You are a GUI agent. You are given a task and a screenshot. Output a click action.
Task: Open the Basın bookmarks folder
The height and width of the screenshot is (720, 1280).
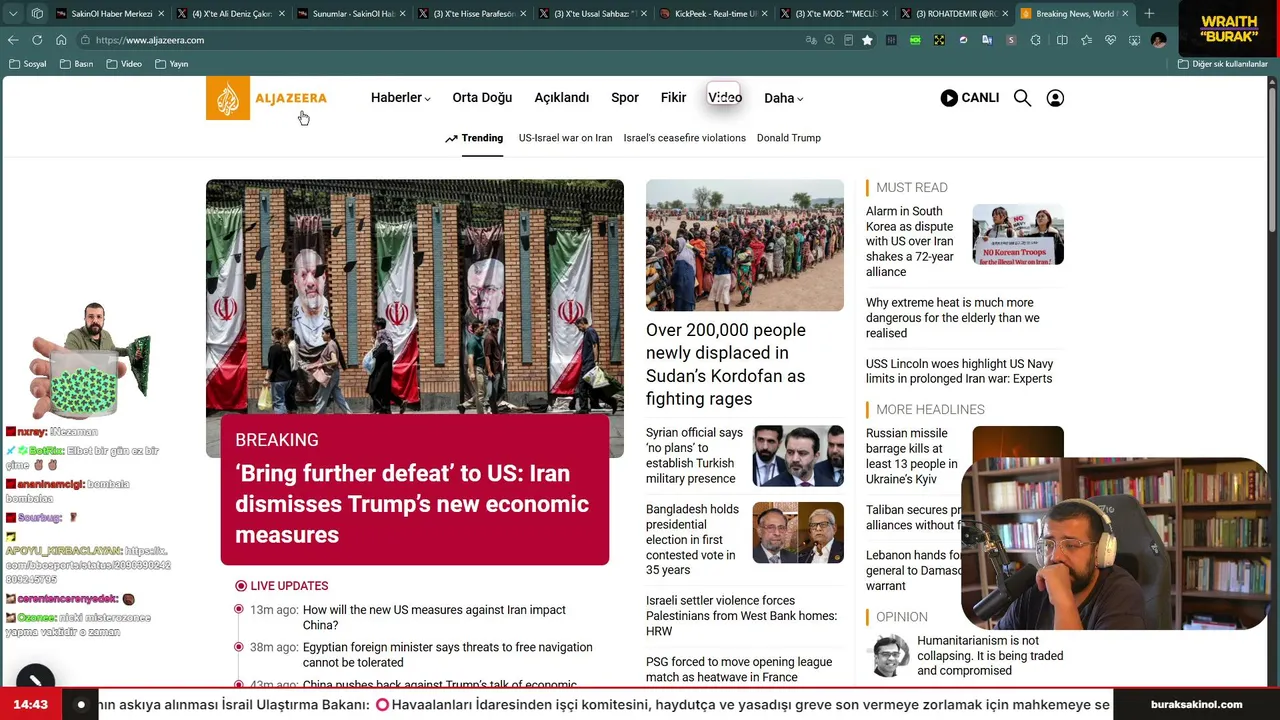[77, 64]
